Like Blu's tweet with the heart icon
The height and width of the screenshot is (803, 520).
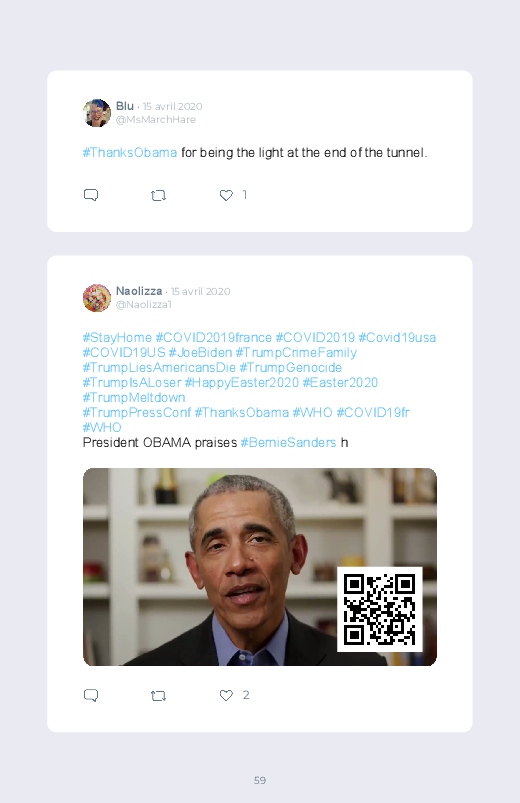226,195
